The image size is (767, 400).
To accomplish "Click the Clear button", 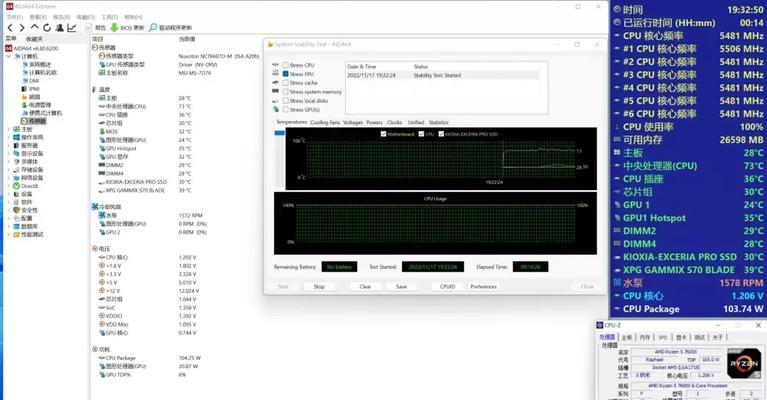I will point(365,287).
